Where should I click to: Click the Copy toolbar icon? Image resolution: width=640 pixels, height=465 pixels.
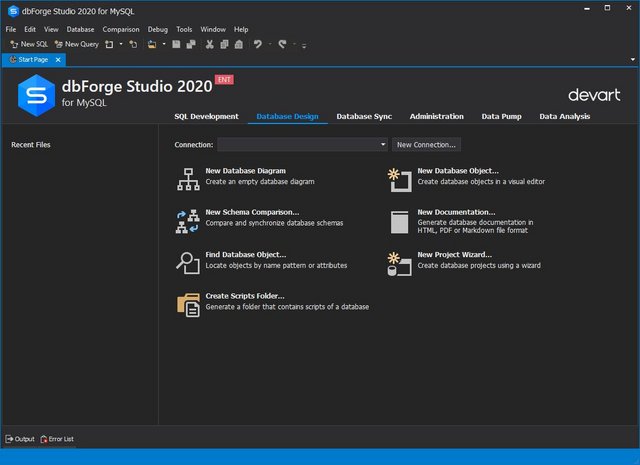click(x=224, y=44)
